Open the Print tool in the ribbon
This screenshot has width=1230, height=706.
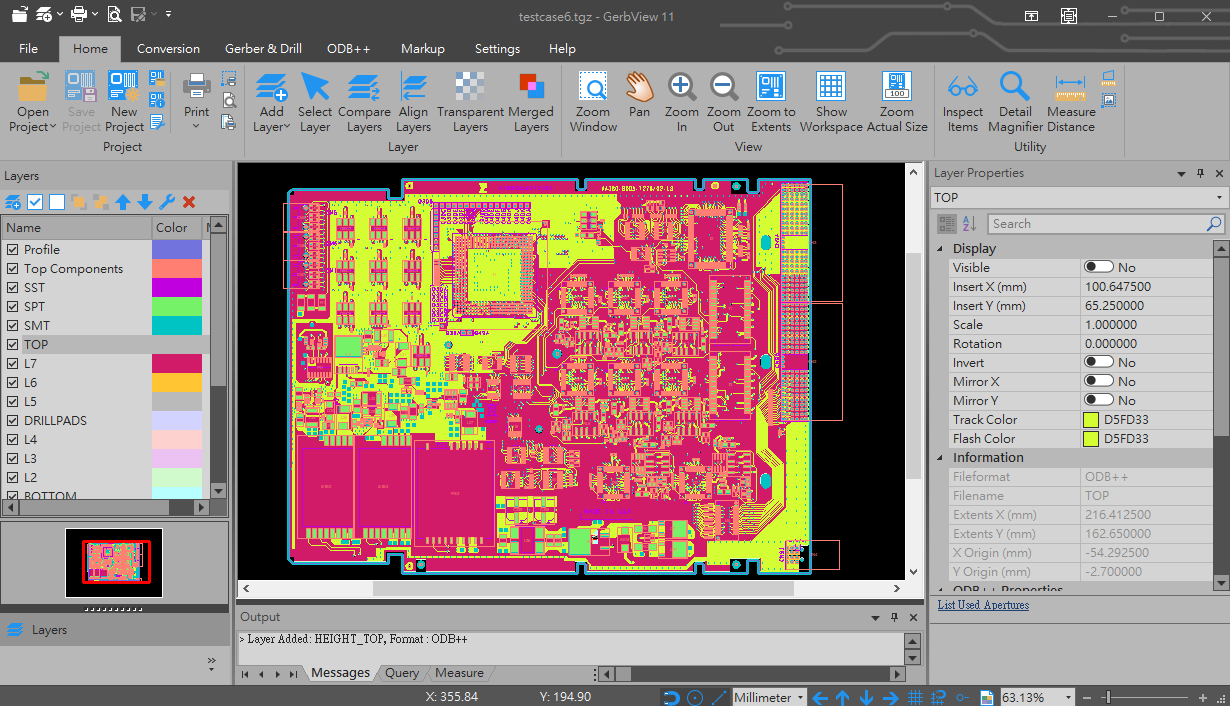[196, 93]
